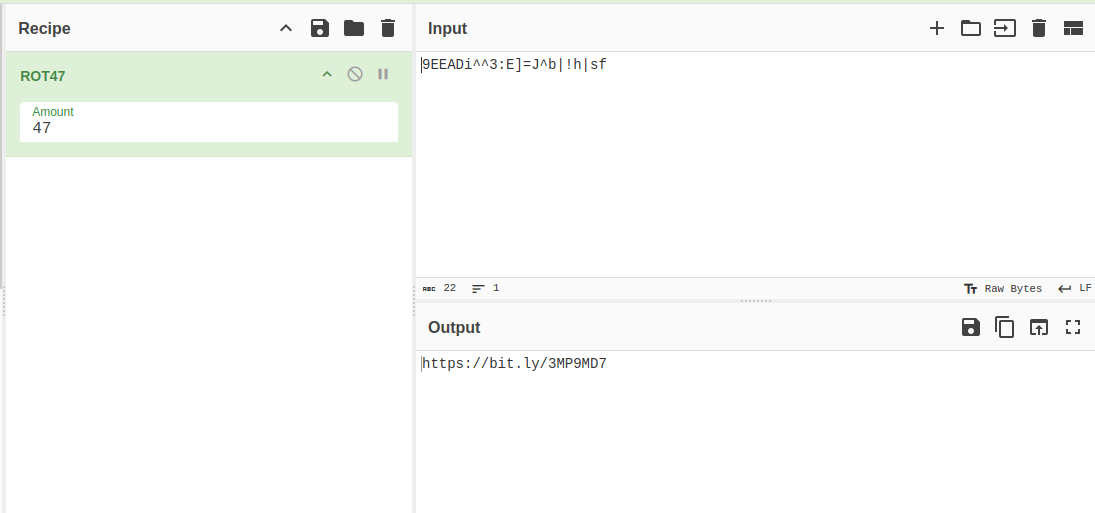Screen dimensions: 1095x513
Task: Toggle breakpoint on ROT47 operation
Action: point(383,74)
